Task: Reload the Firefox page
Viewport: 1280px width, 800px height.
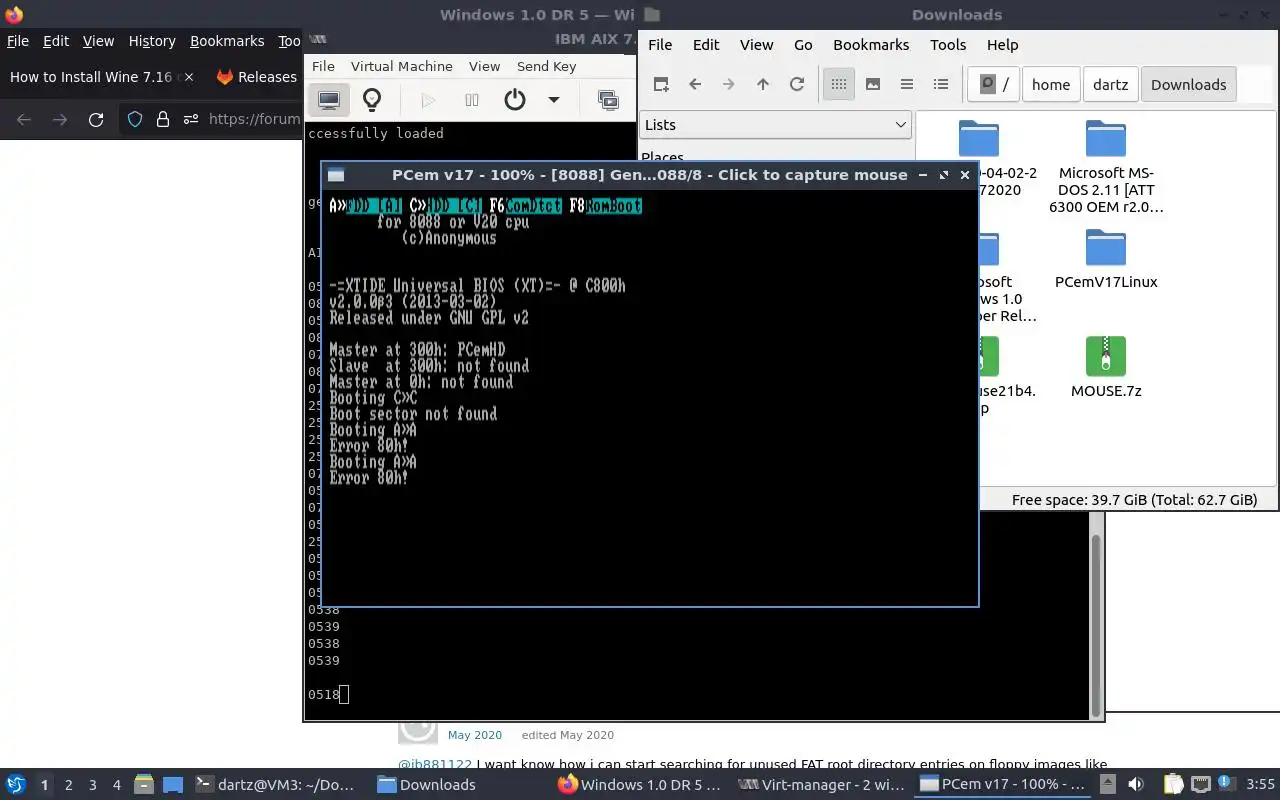Action: pos(96,119)
